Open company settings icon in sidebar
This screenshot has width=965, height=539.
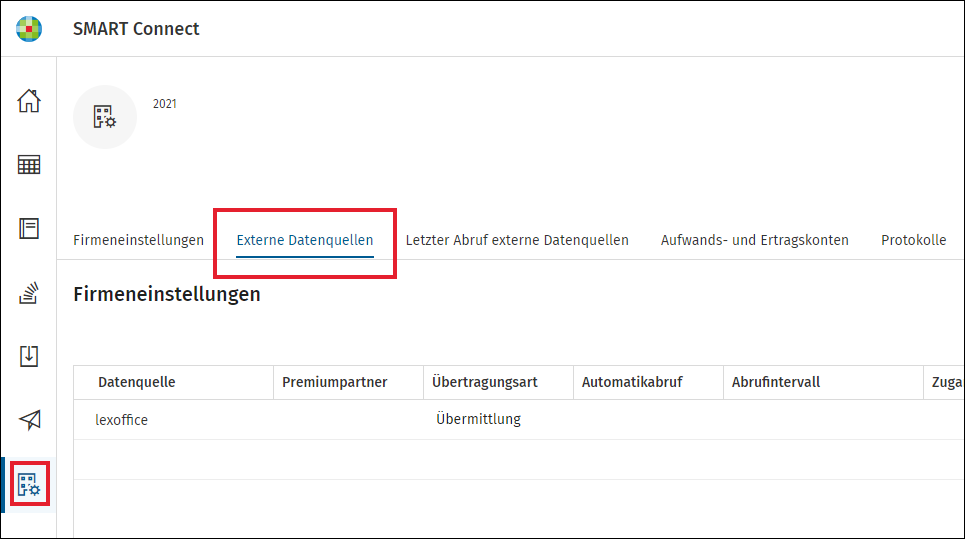coord(29,485)
